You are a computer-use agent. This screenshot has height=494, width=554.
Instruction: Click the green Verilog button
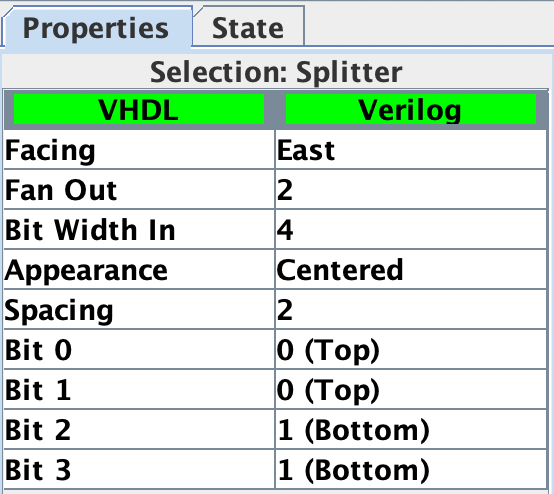[x=411, y=109]
